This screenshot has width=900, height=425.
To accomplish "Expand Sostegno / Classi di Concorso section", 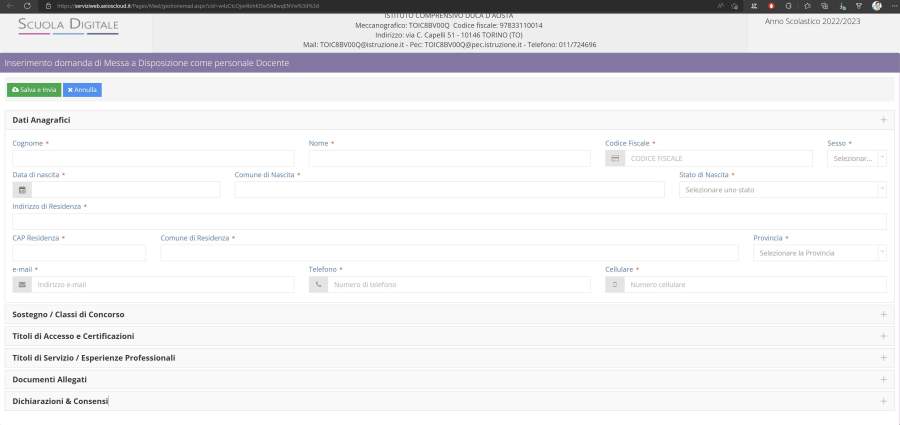I will pos(883,315).
